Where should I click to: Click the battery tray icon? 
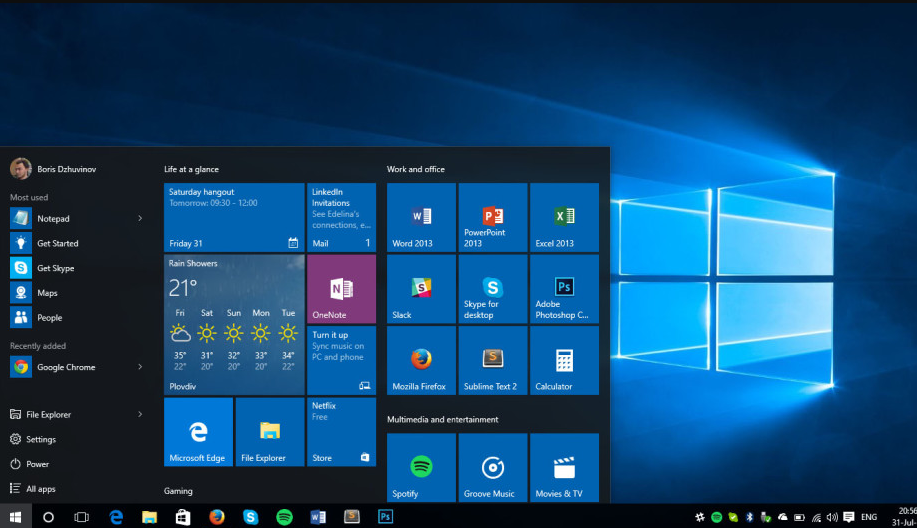[x=799, y=517]
